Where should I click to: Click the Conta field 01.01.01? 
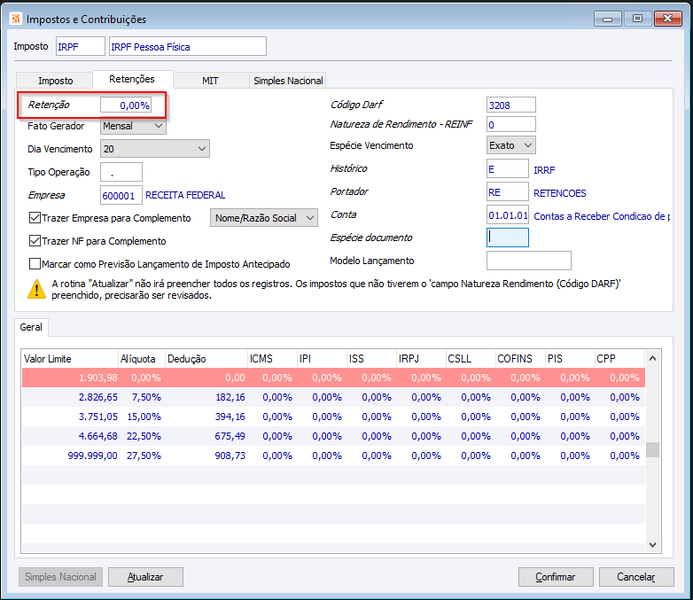[x=507, y=215]
